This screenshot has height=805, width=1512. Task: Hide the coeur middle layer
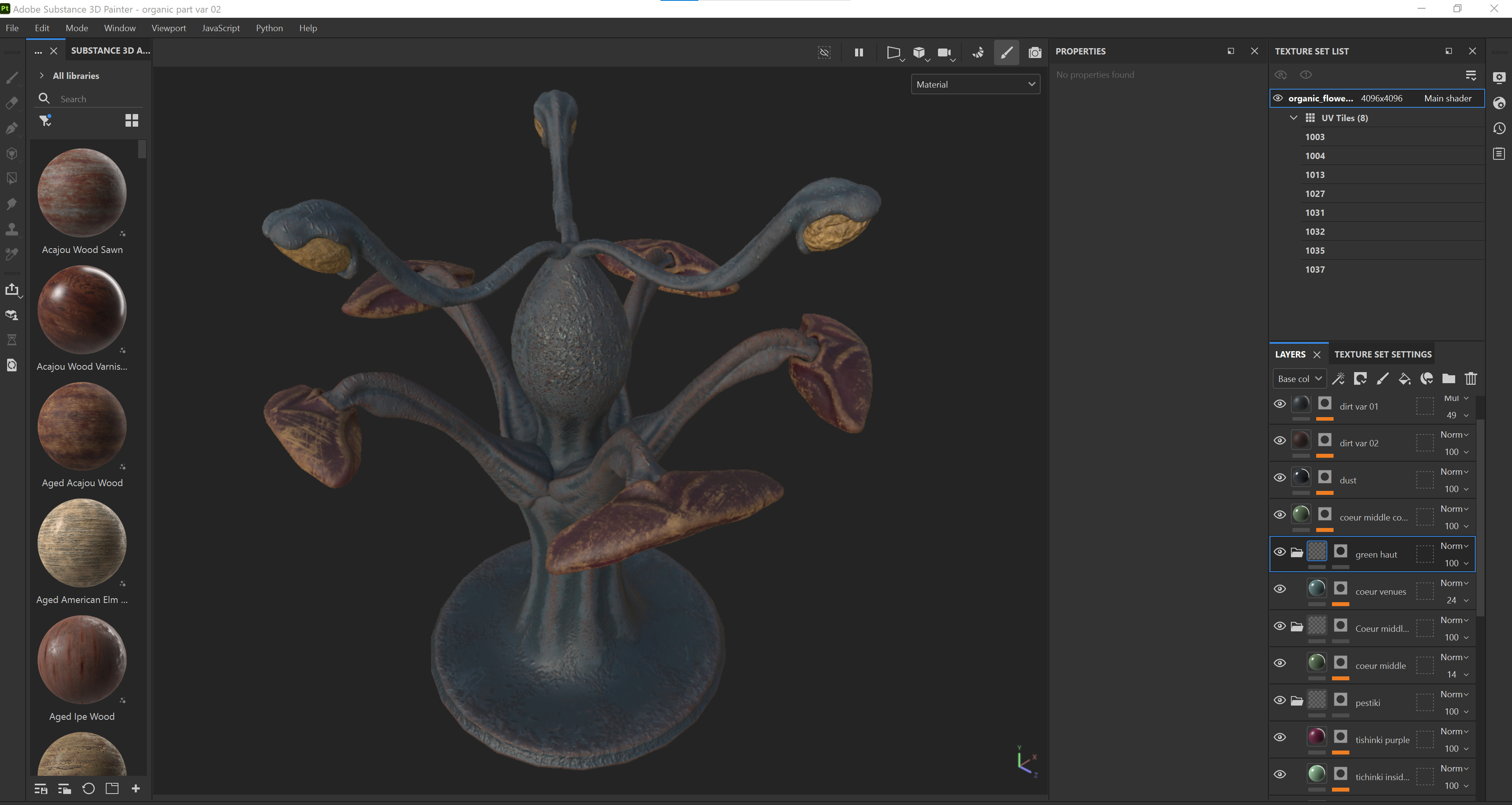point(1279,664)
